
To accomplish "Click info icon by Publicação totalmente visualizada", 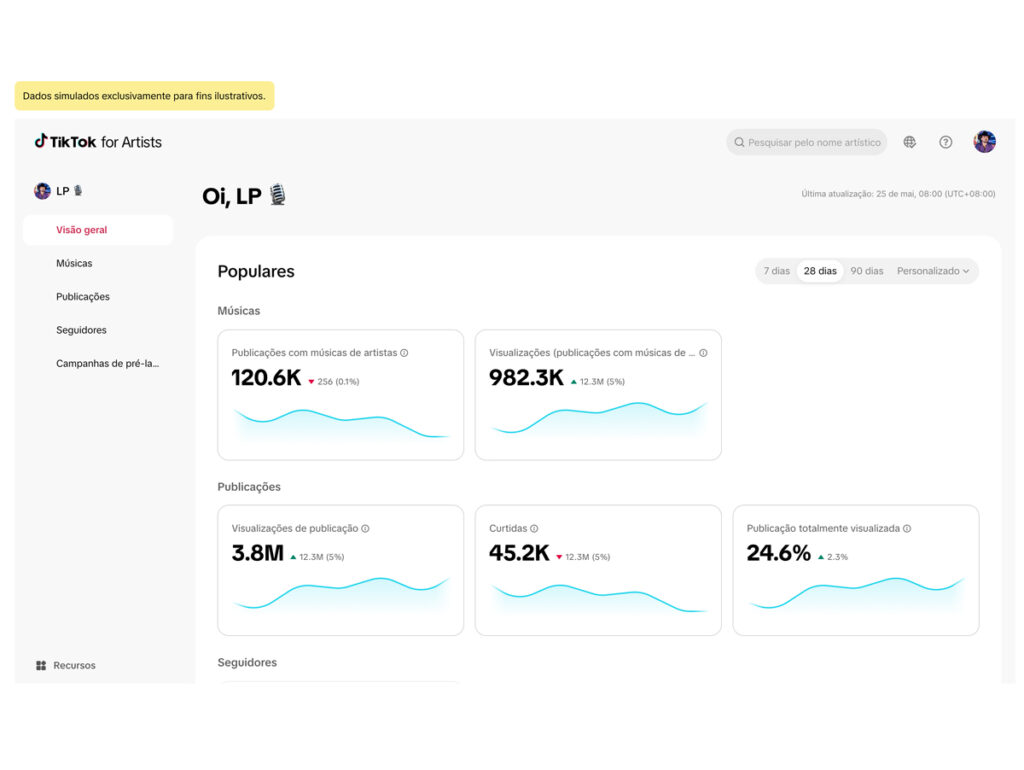I will [906, 528].
